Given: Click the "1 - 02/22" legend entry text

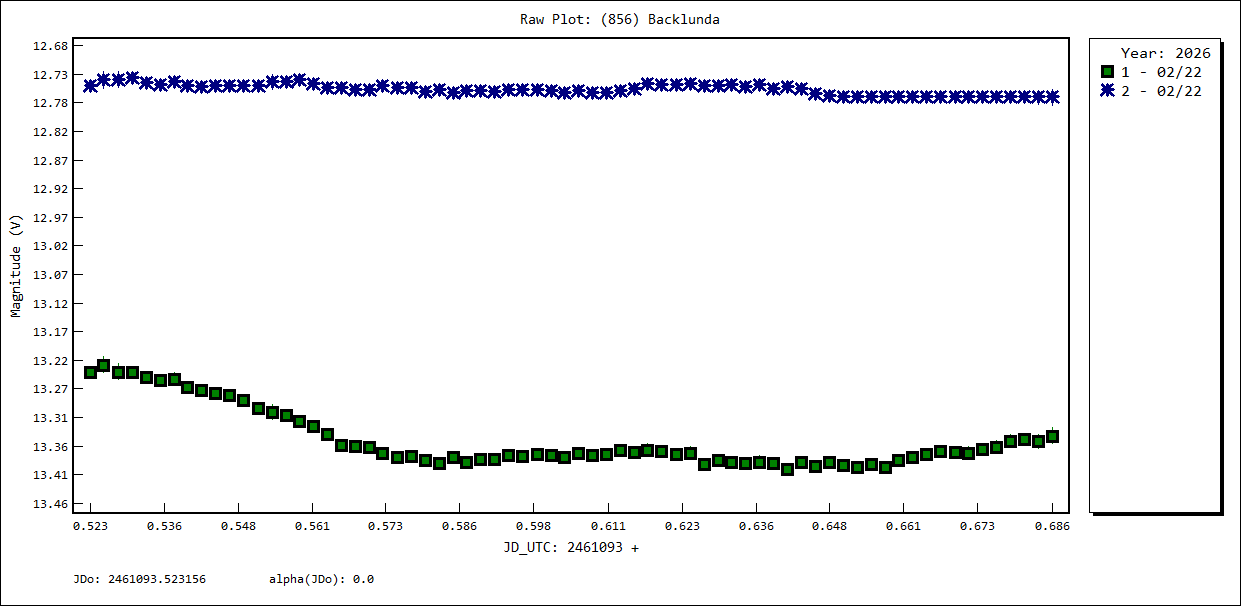Looking at the screenshot, I should pyautogui.click(x=1160, y=72).
